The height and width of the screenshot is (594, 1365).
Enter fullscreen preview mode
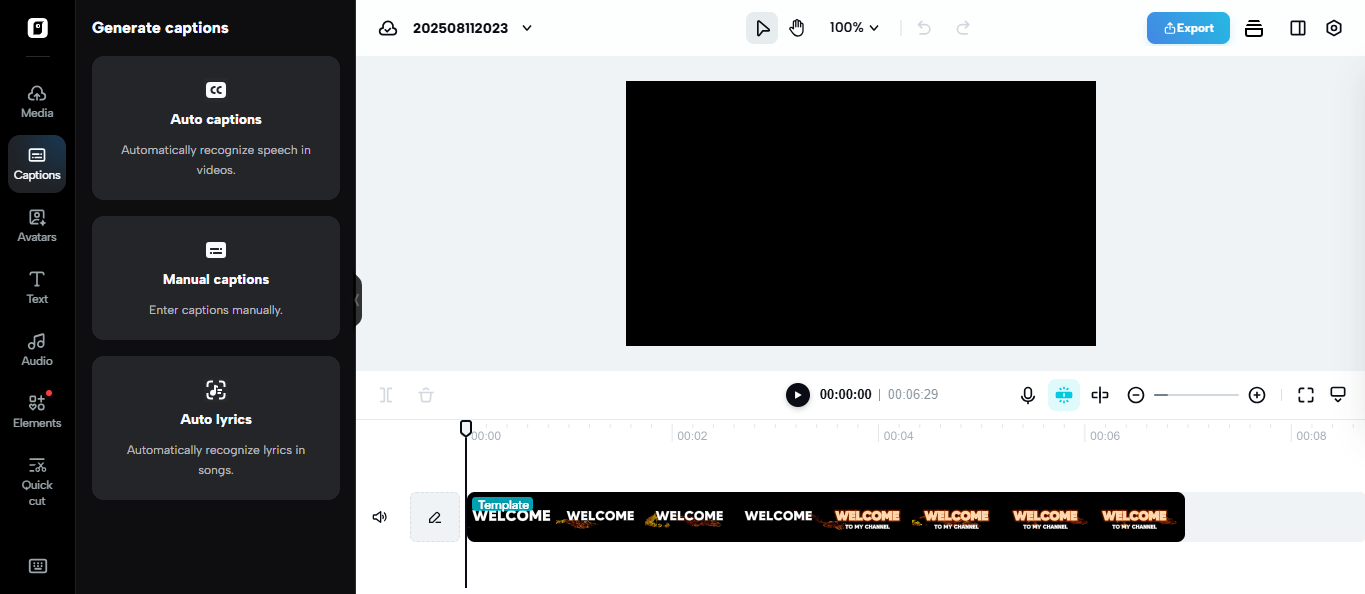tap(1306, 395)
